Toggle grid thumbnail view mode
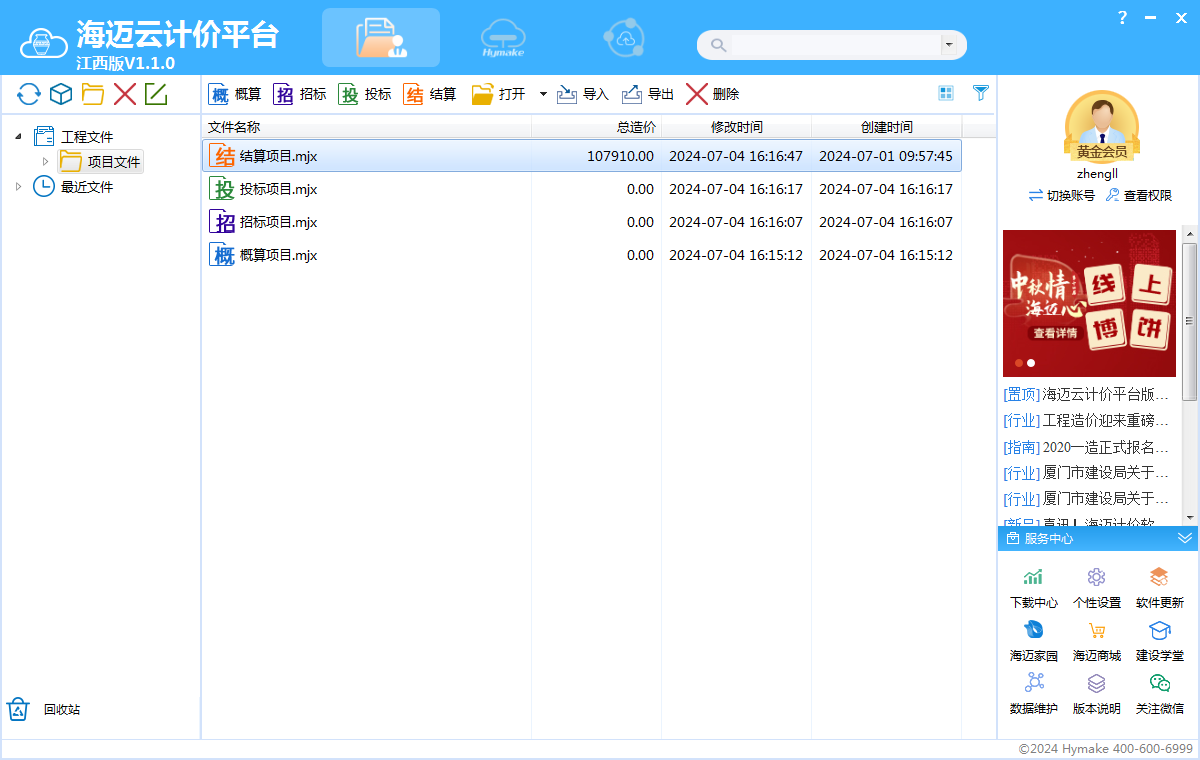Viewport: 1200px width, 760px height. (x=946, y=93)
